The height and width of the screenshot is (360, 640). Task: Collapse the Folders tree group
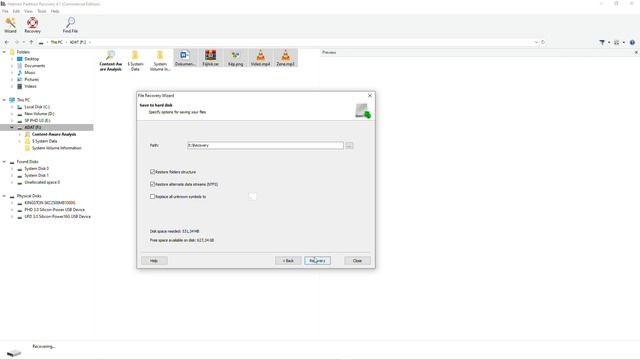click(4, 52)
